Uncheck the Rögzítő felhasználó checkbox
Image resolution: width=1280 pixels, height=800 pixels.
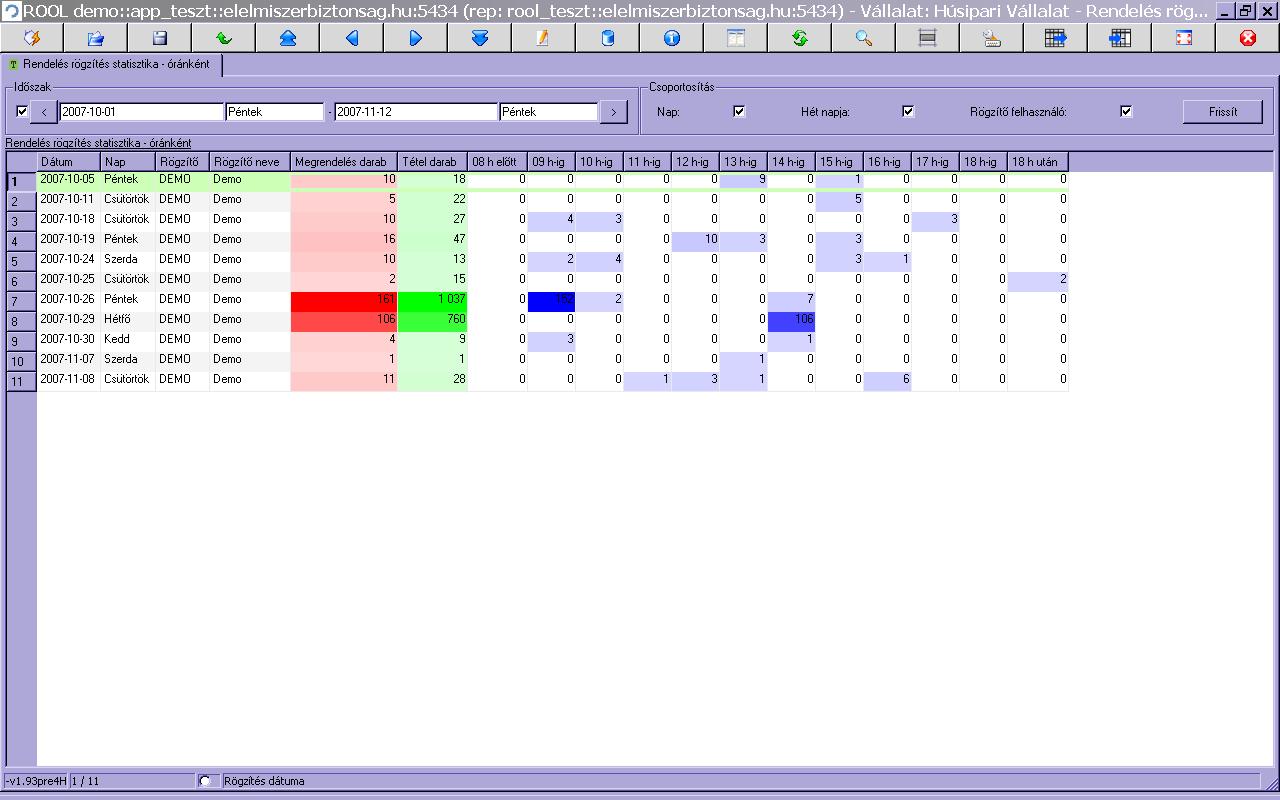pos(1126,111)
